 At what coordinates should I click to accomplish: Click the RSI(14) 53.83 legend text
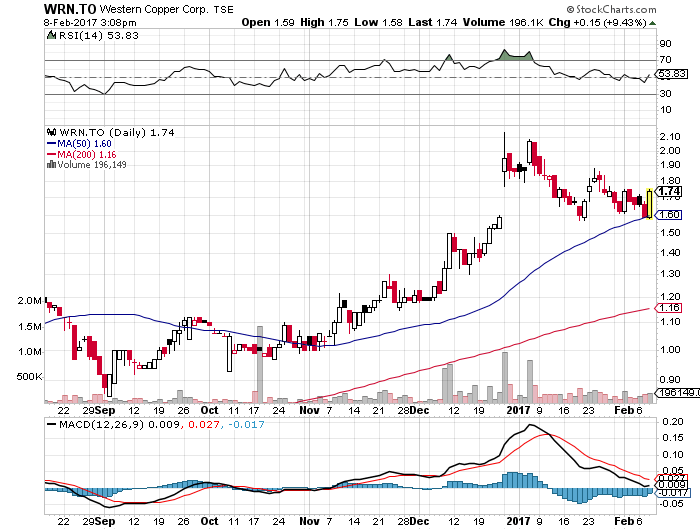(x=99, y=35)
